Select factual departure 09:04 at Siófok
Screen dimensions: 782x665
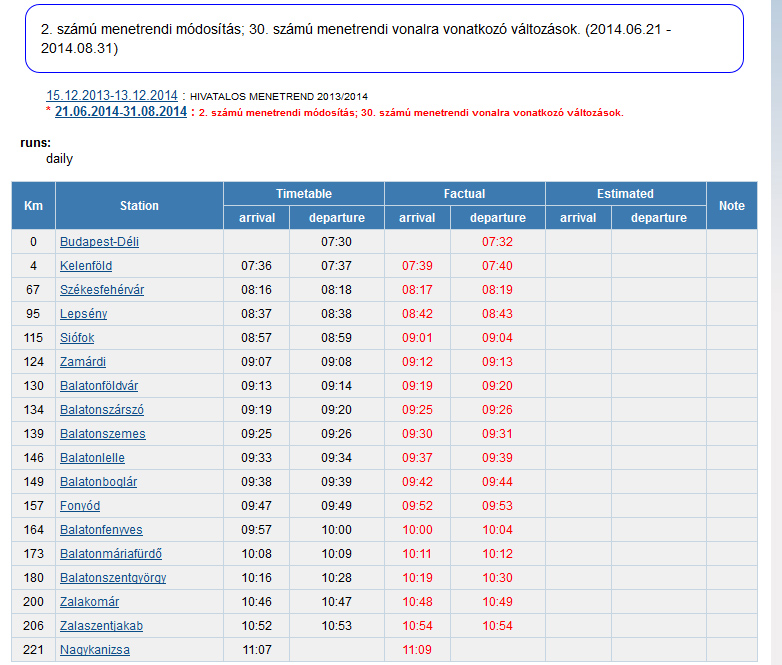497,338
